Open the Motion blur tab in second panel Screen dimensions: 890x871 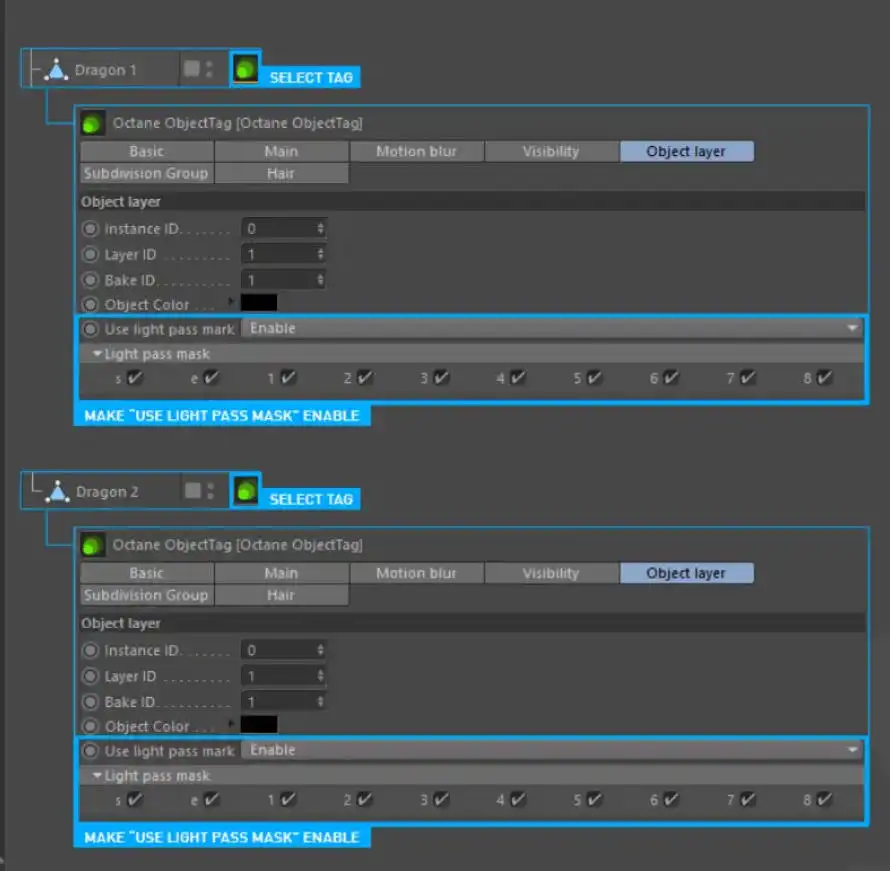[x=416, y=573]
